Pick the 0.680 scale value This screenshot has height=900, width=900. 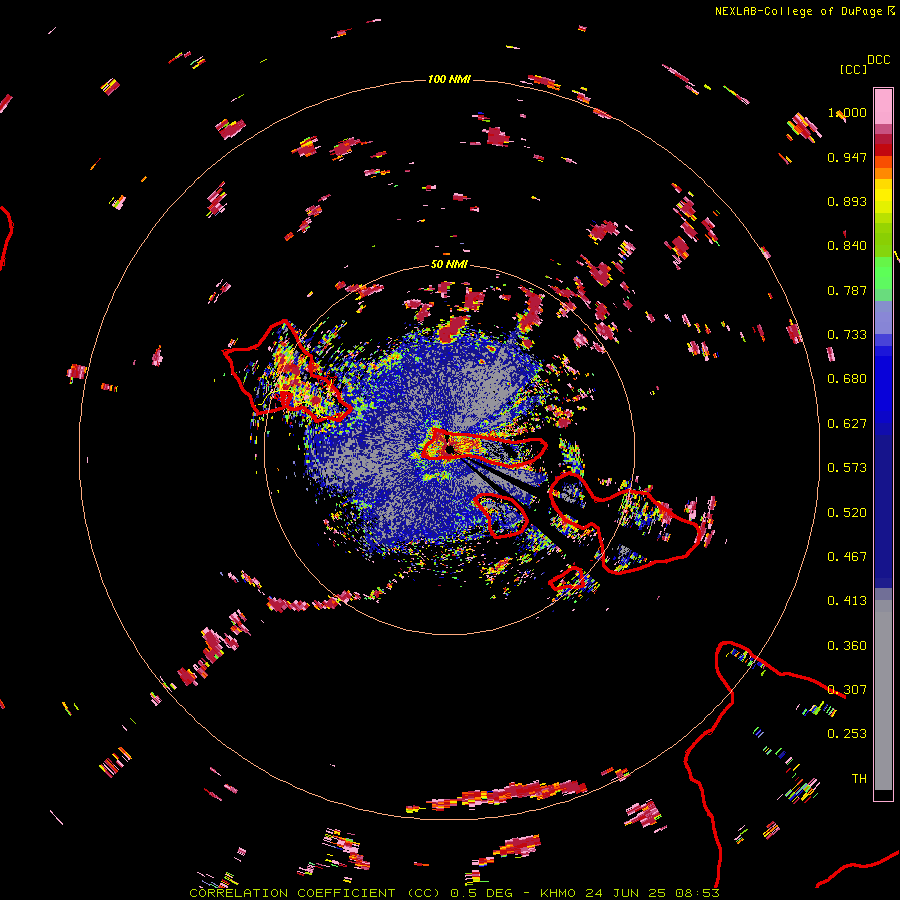tap(847, 379)
